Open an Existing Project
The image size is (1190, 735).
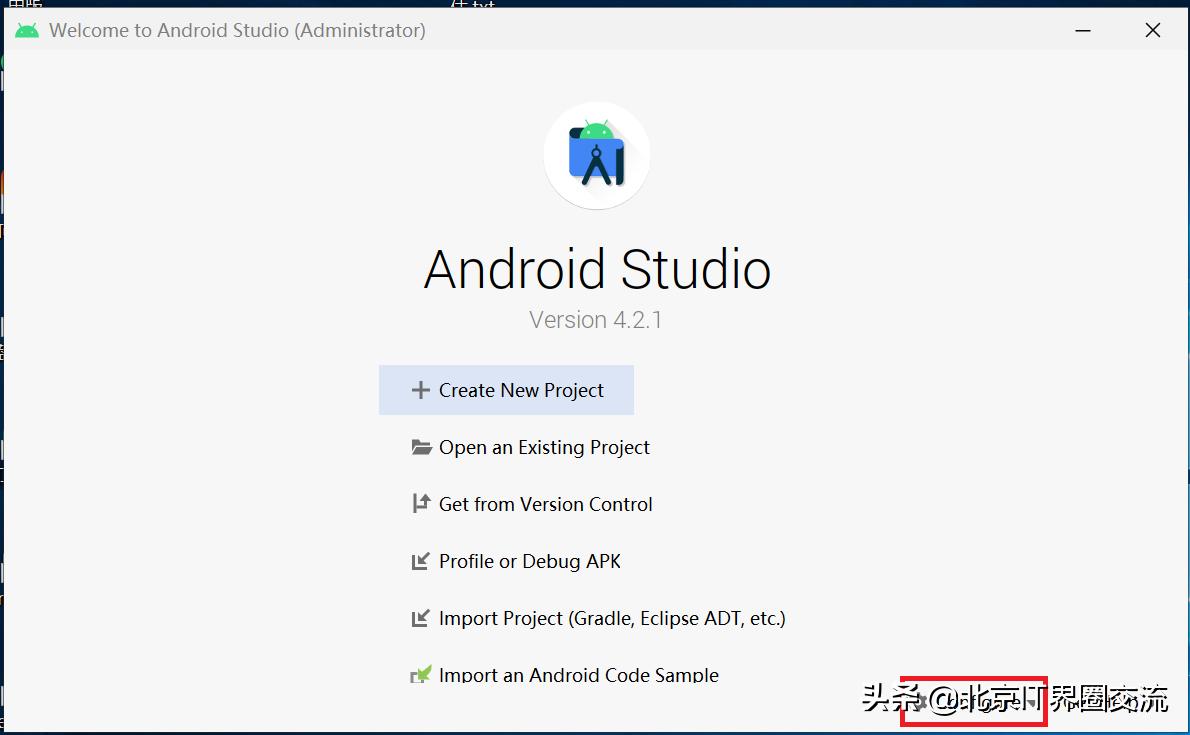click(x=530, y=447)
